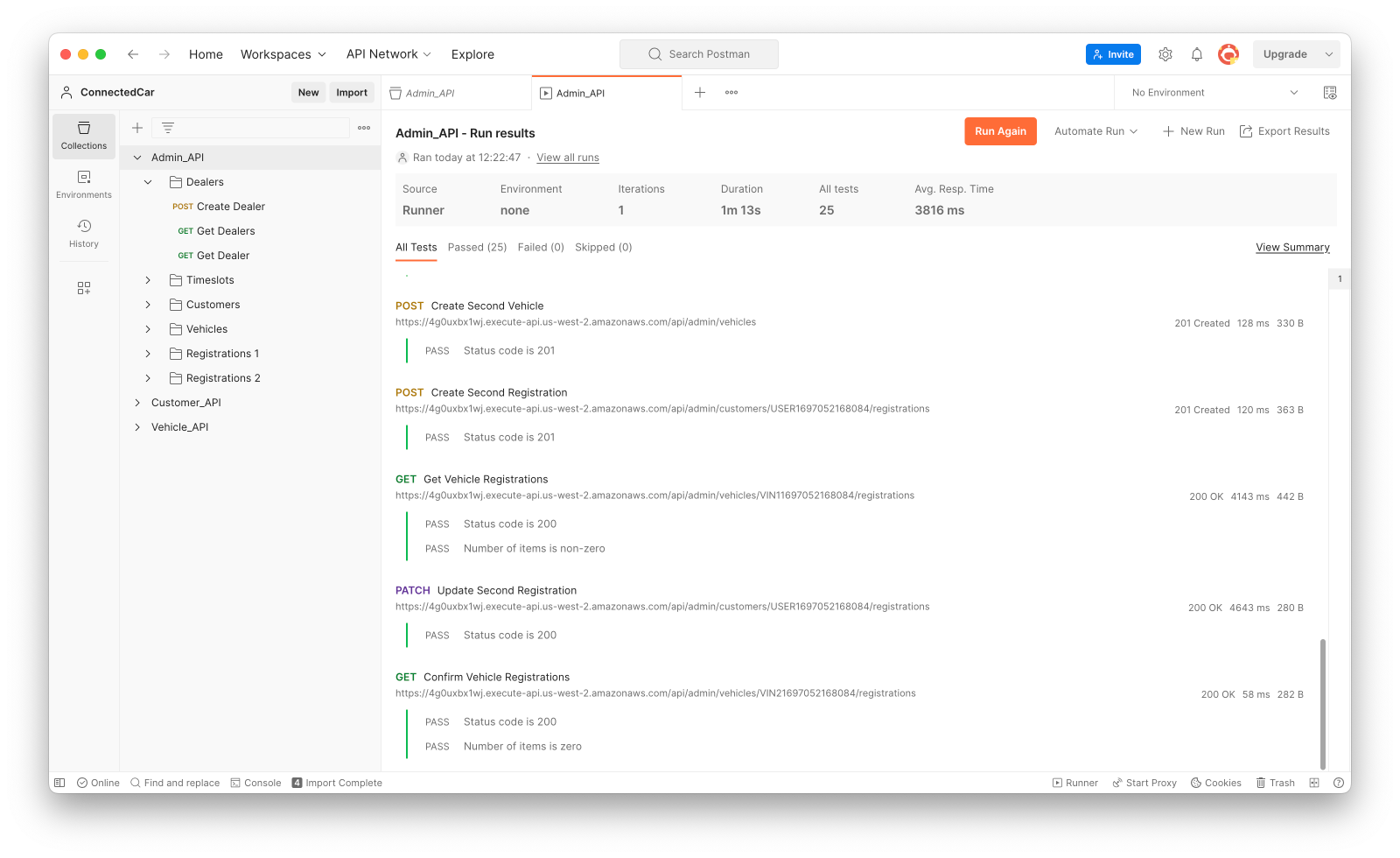Expand the Timeslots folder

(x=148, y=280)
